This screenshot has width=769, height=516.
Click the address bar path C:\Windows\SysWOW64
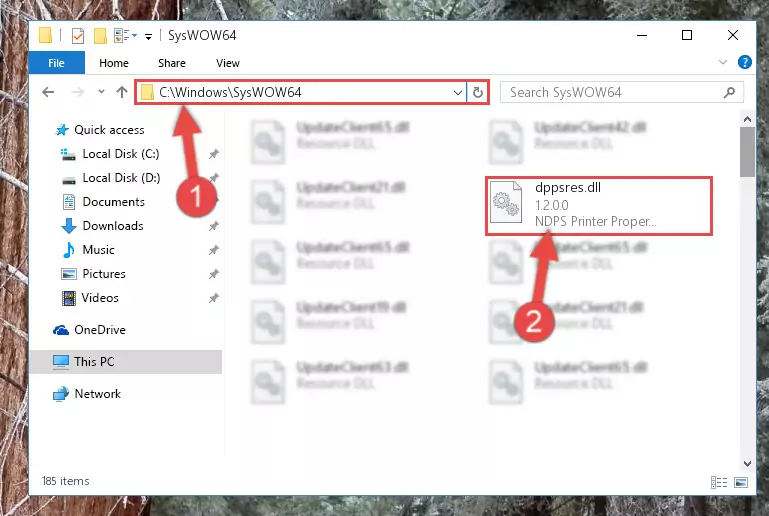230,92
